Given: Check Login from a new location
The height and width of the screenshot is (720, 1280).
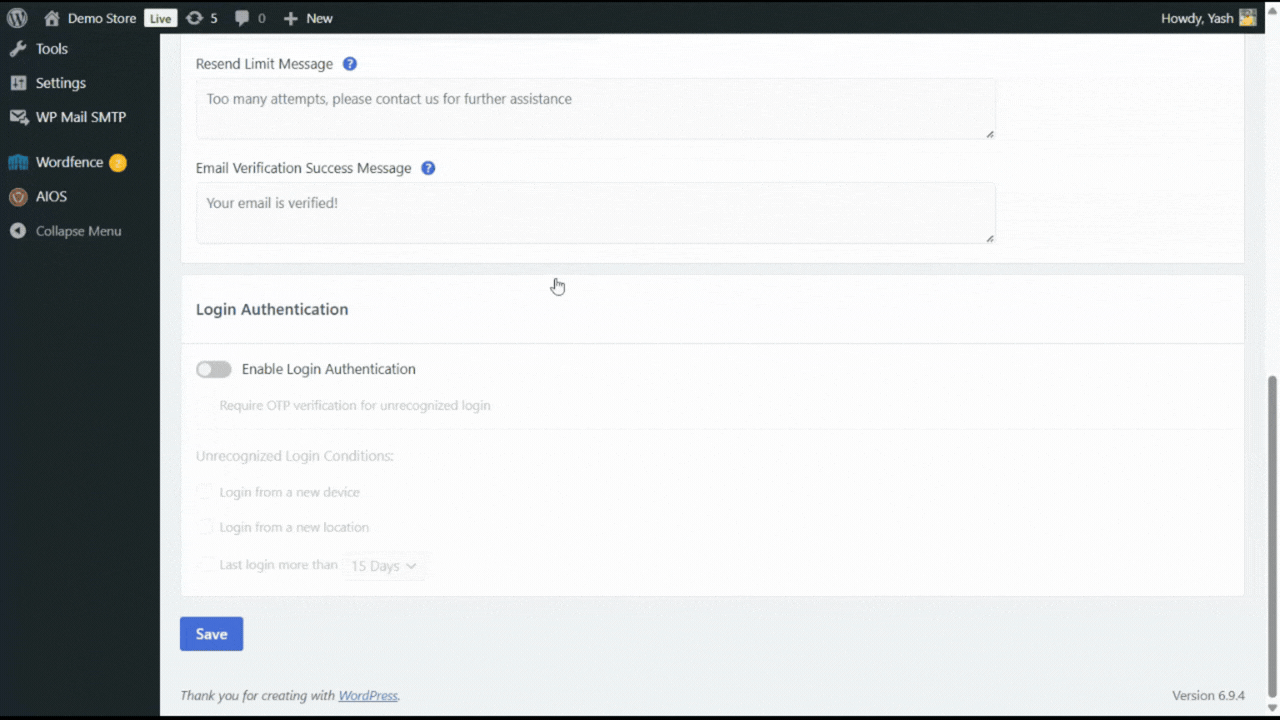Looking at the screenshot, I should (205, 527).
